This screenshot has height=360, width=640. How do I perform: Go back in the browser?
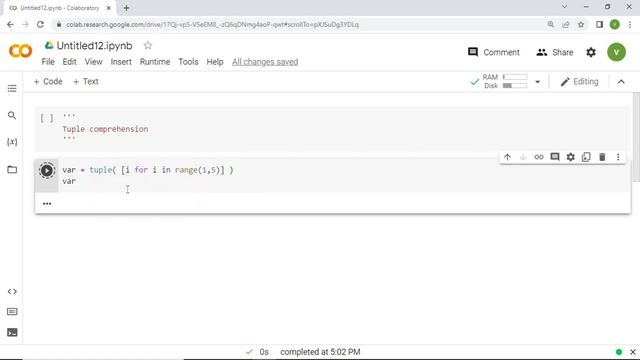click(10, 24)
